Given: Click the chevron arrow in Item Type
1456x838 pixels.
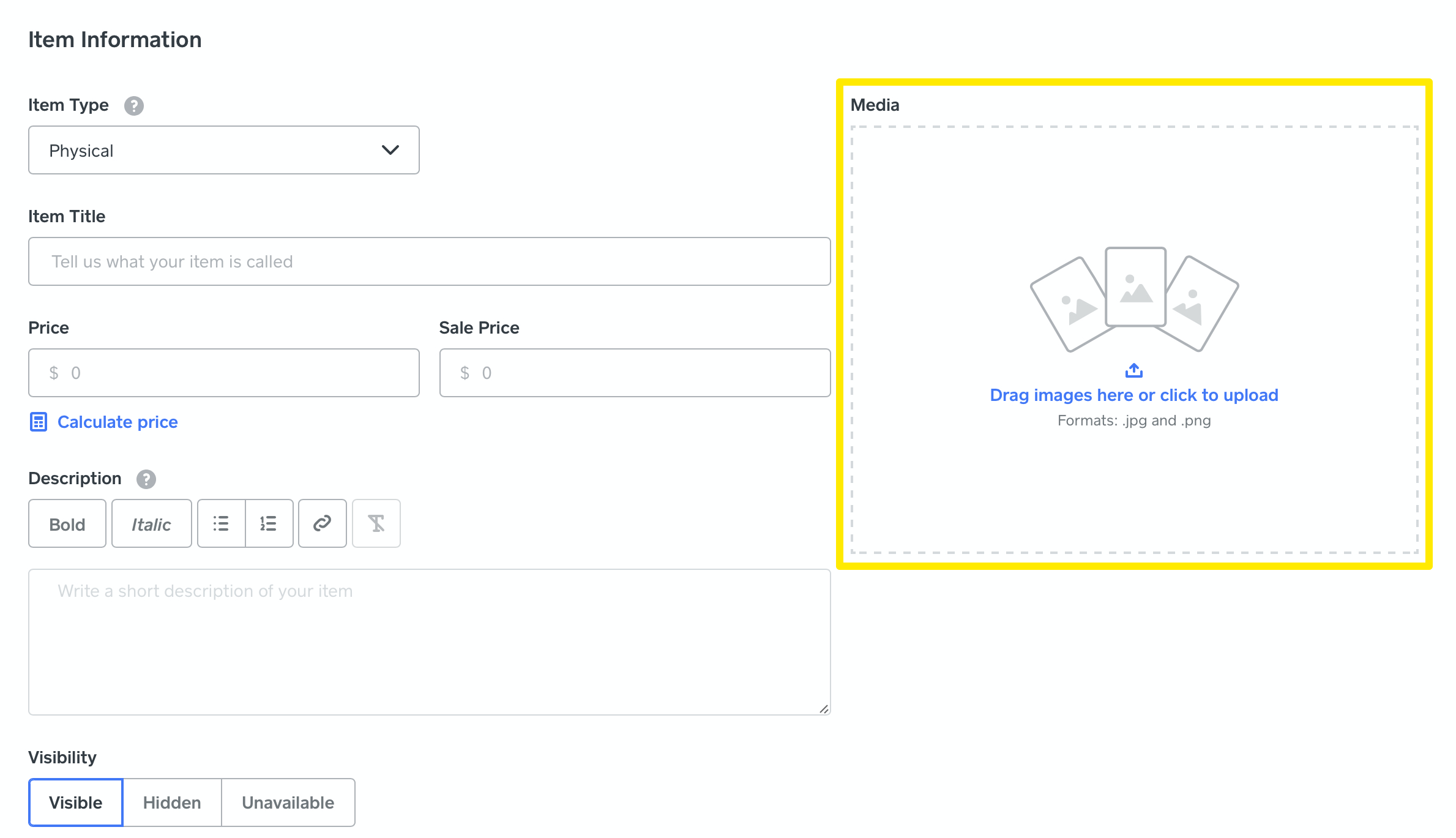Looking at the screenshot, I should pyautogui.click(x=390, y=150).
